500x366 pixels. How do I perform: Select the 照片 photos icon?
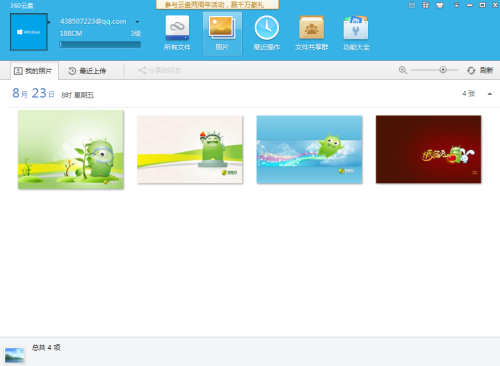[222, 33]
